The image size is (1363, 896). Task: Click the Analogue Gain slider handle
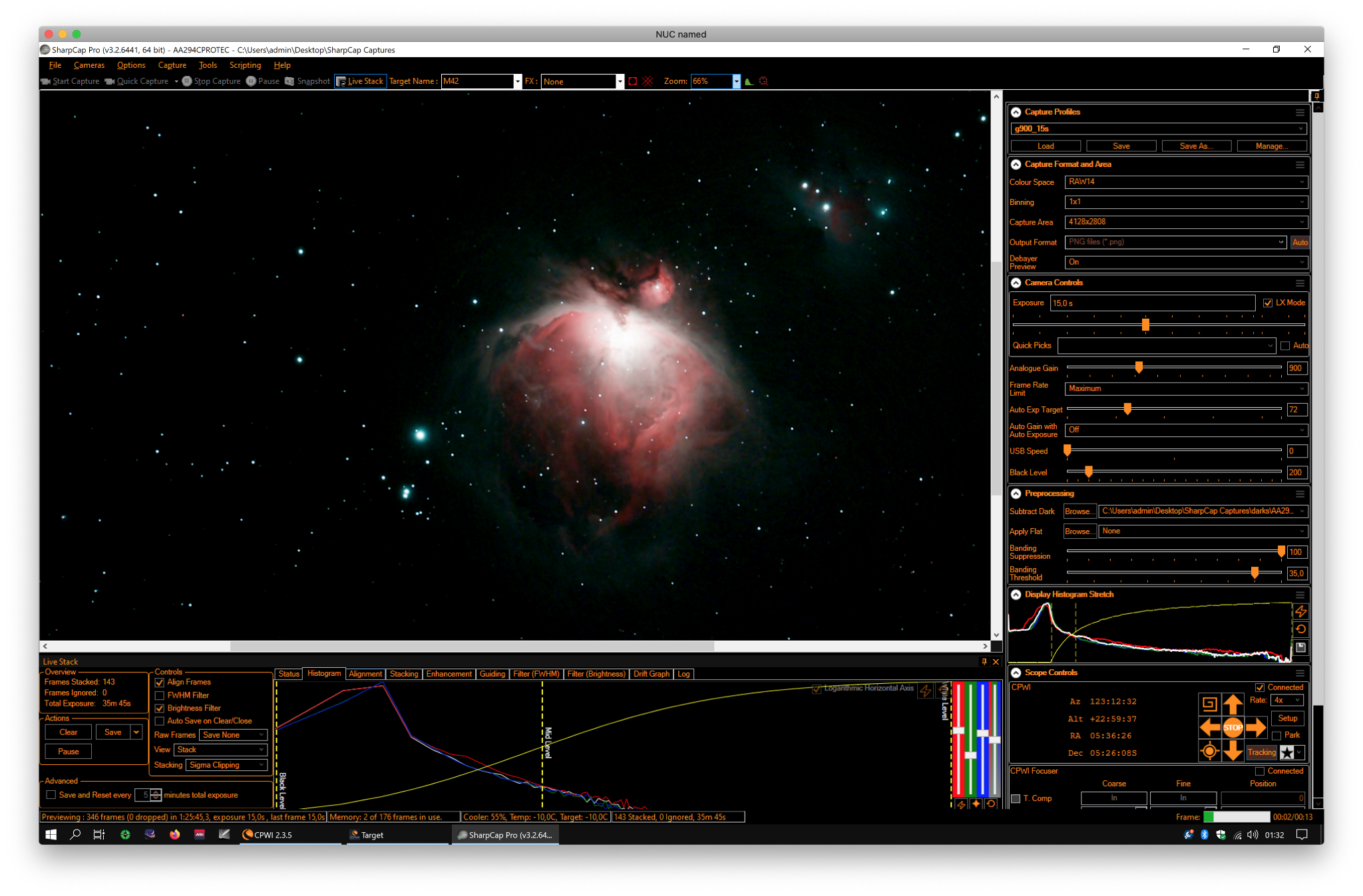1139,367
